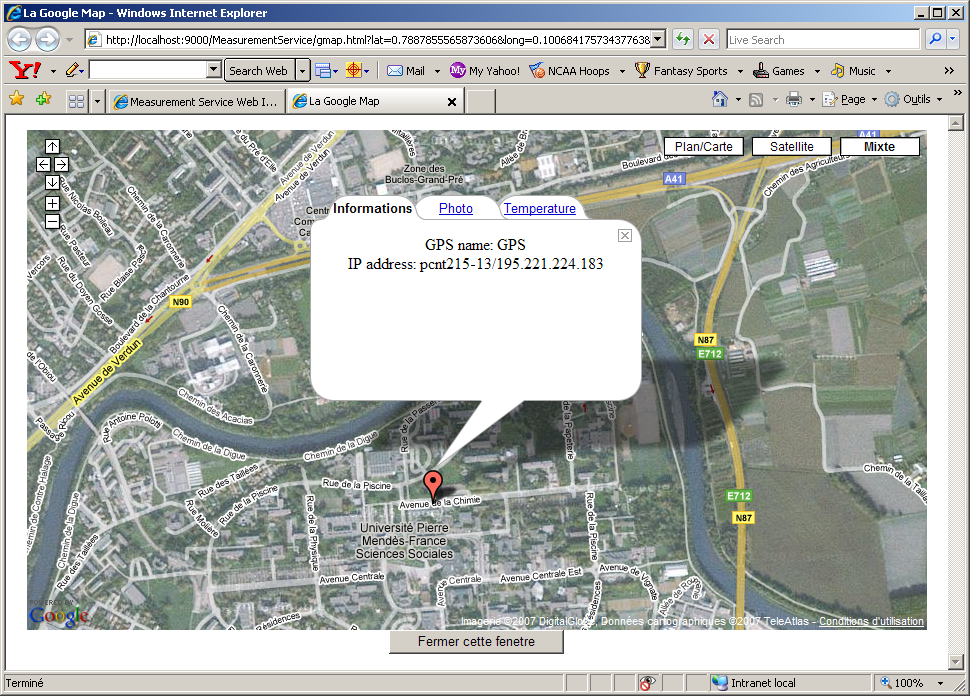Click the Live Search magnifier button
970x696 pixels.
[x=935, y=39]
